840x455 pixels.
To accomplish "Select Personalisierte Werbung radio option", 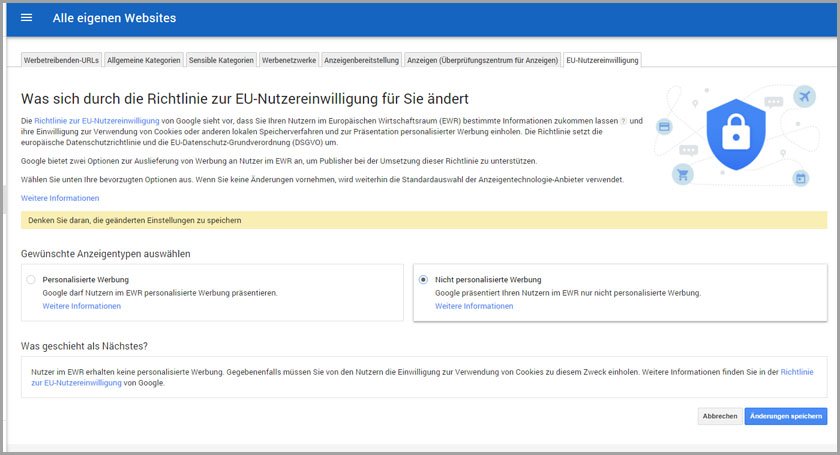I will click(x=32, y=280).
